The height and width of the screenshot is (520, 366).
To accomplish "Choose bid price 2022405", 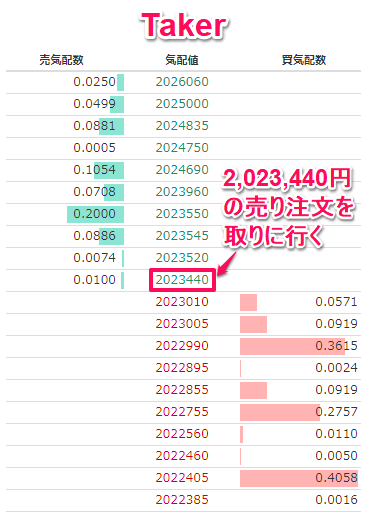I will coord(182,478).
